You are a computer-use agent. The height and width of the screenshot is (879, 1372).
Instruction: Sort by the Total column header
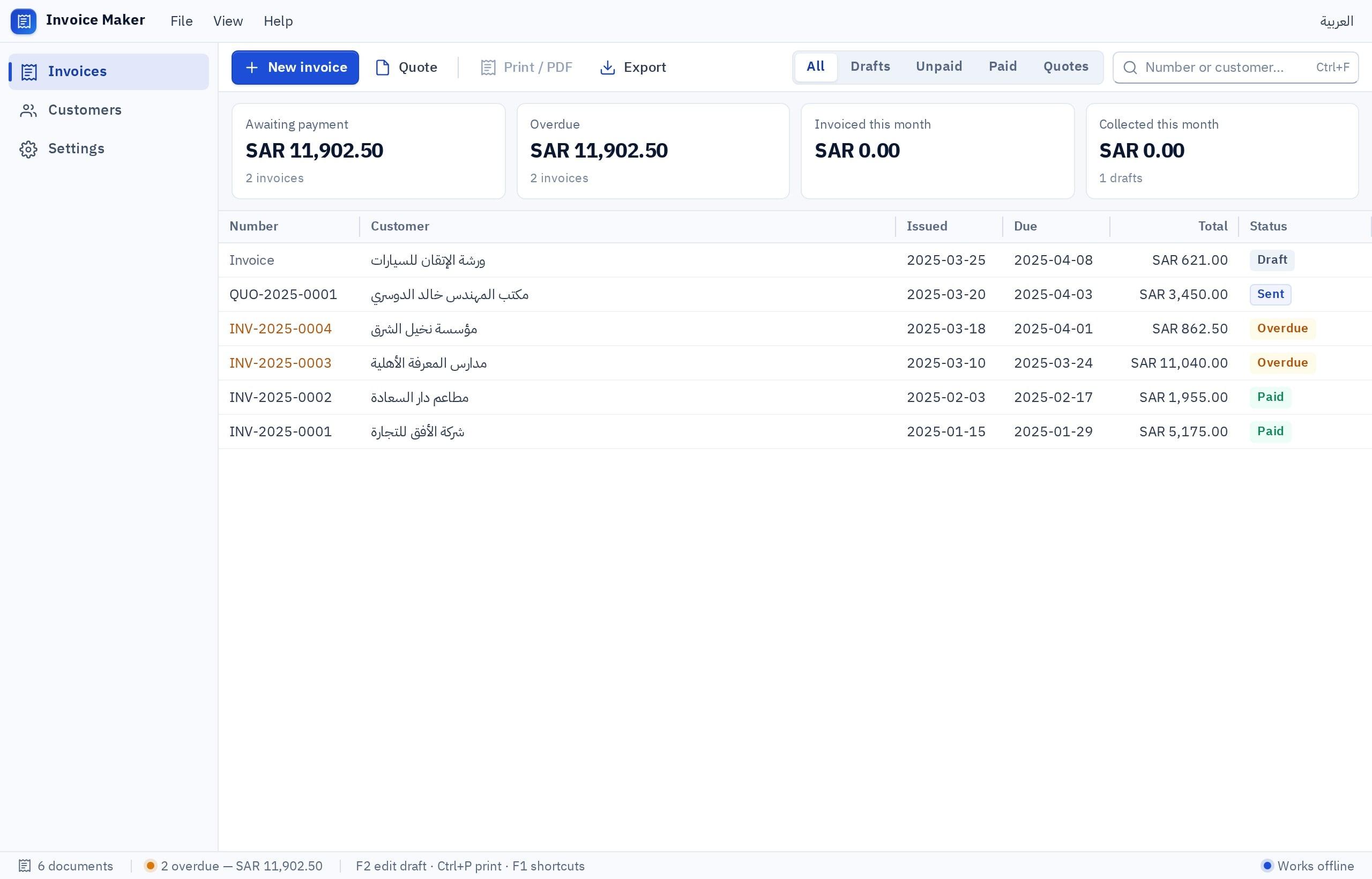pyautogui.click(x=1175, y=227)
